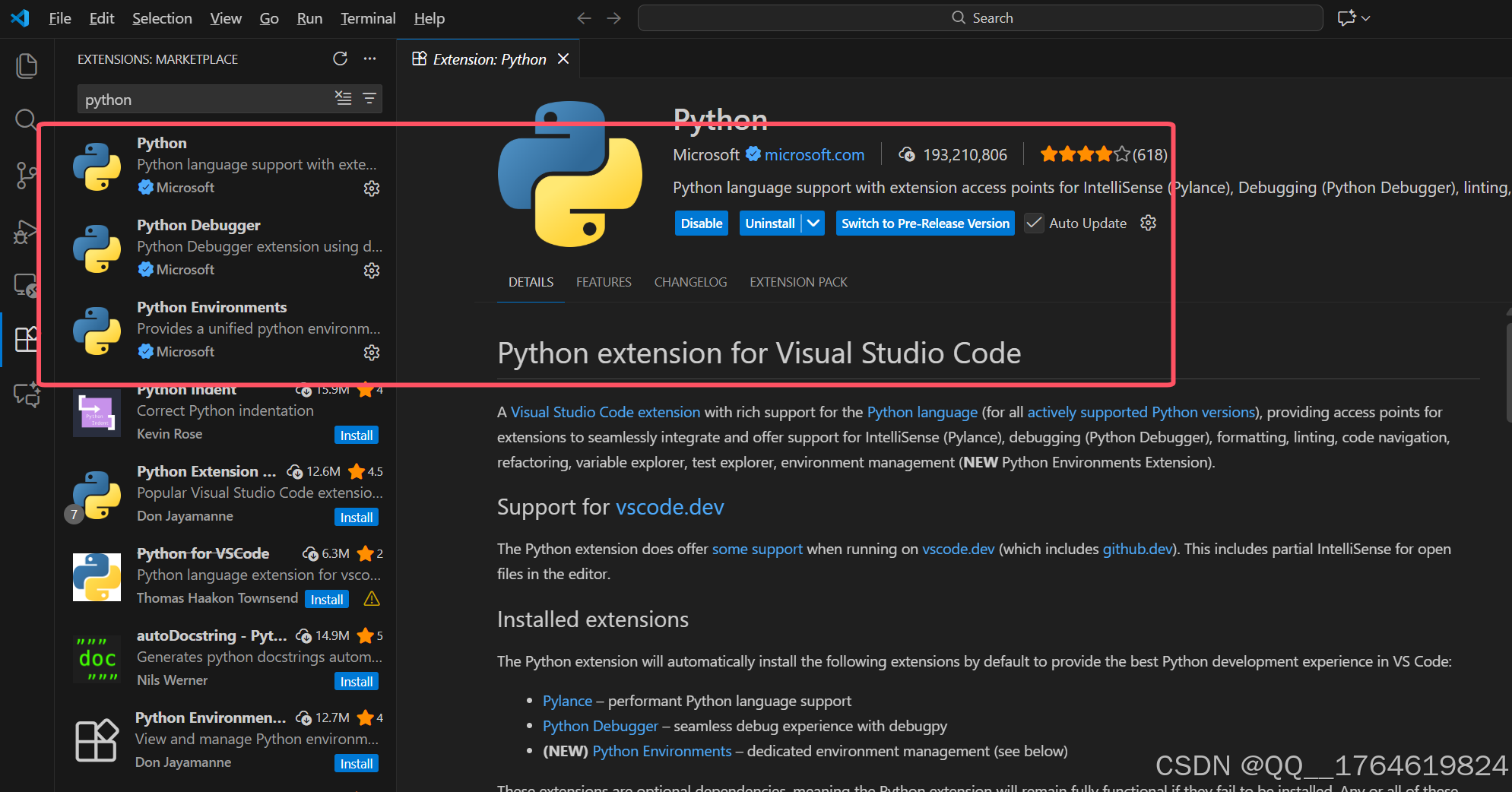Install Python Environment Manager by Don Jayamanne
This screenshot has height=792, width=1512.
357,763
